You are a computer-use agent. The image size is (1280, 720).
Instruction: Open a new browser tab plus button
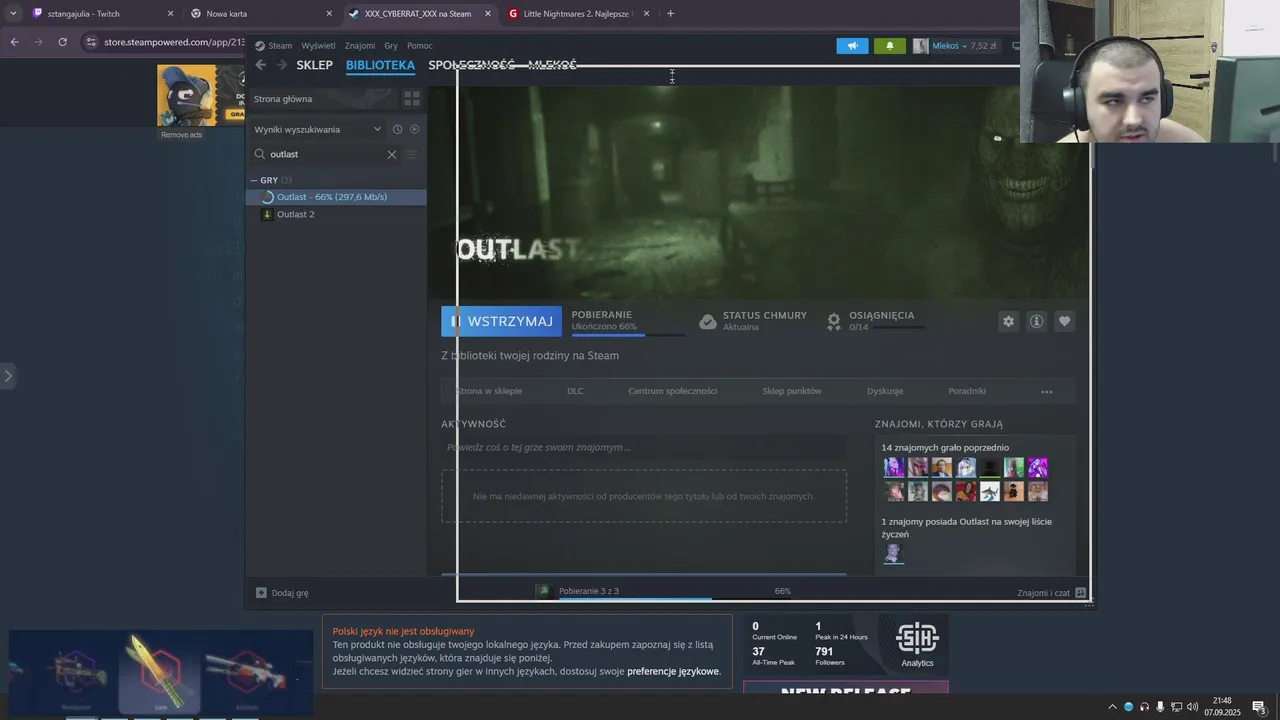coord(670,14)
